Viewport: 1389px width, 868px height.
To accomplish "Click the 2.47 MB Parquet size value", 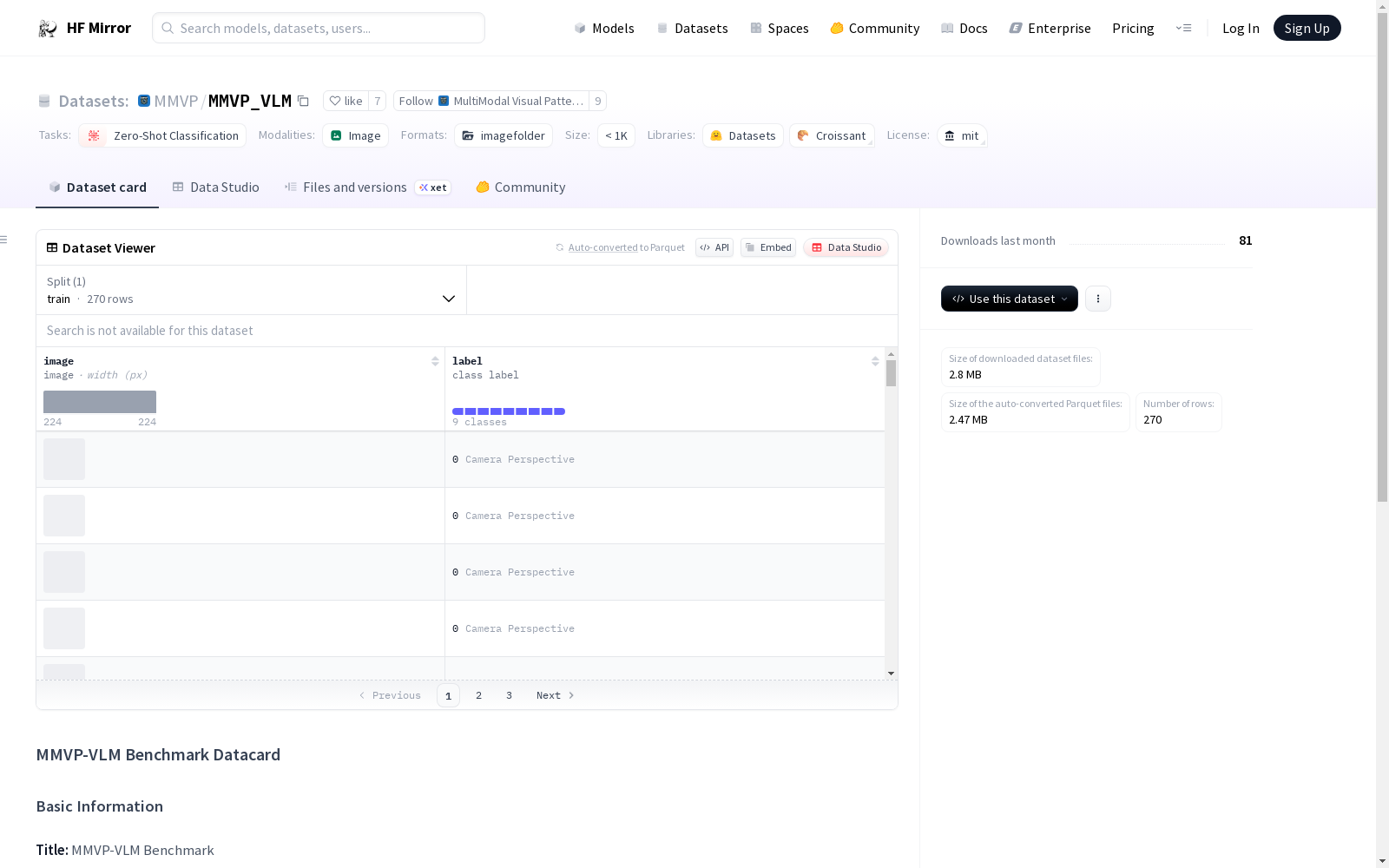I will (968, 419).
